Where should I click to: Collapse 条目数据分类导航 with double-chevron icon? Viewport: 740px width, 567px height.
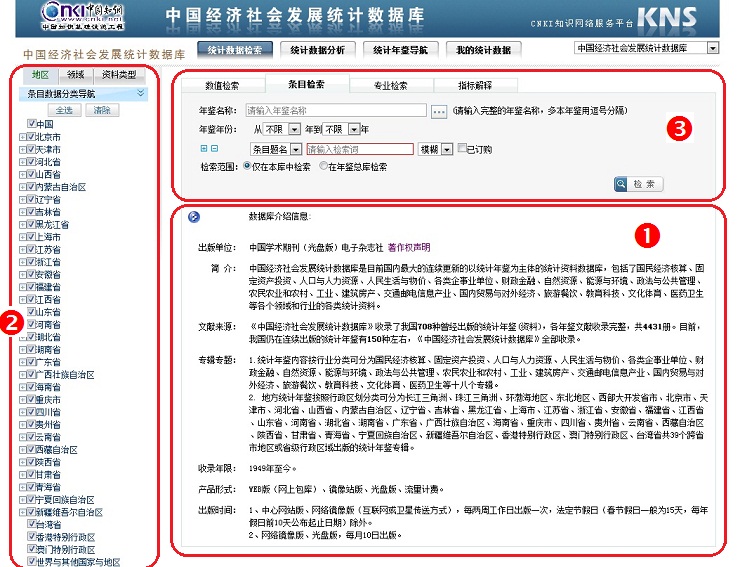tap(141, 93)
